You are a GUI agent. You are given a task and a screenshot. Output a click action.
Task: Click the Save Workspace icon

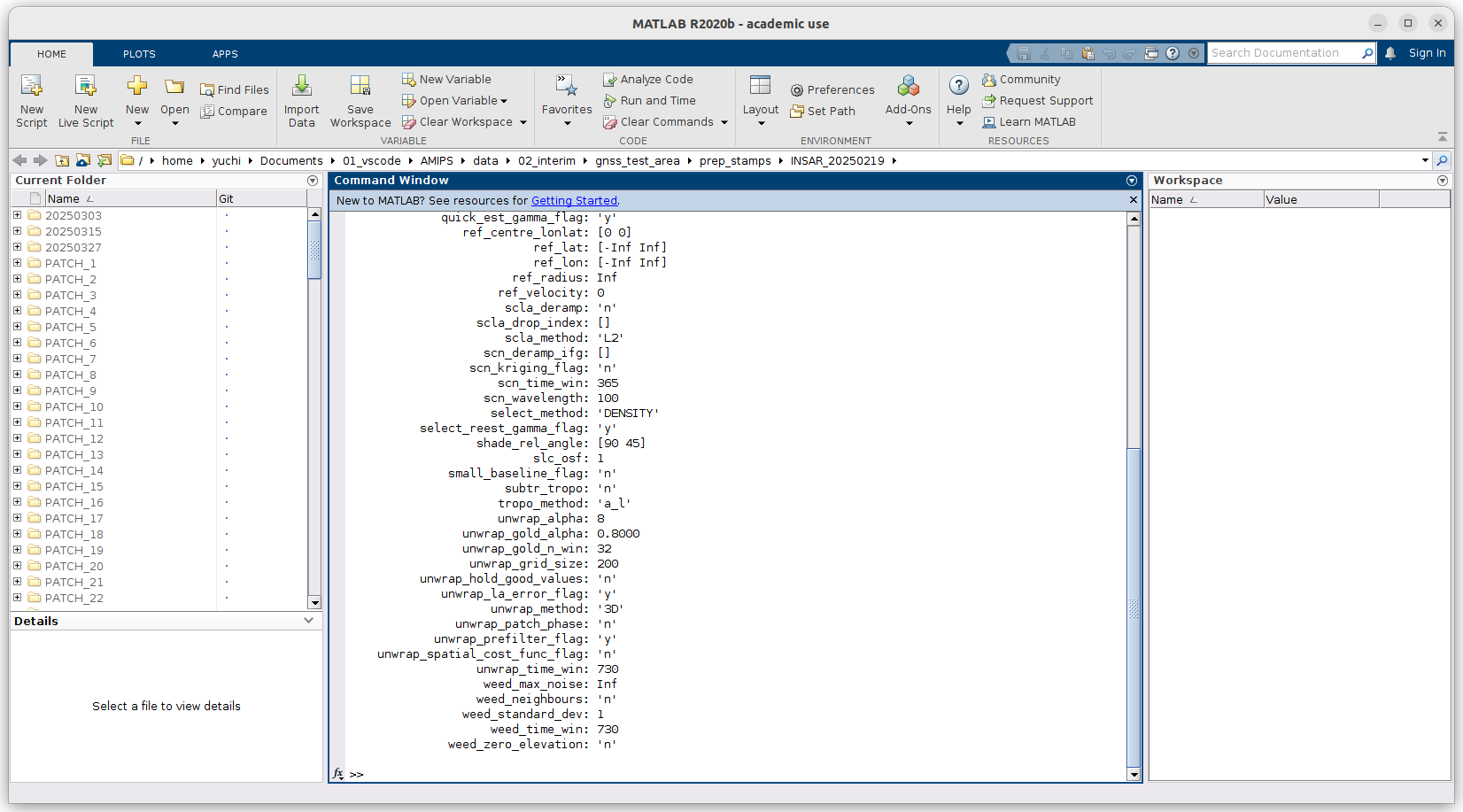(360, 86)
